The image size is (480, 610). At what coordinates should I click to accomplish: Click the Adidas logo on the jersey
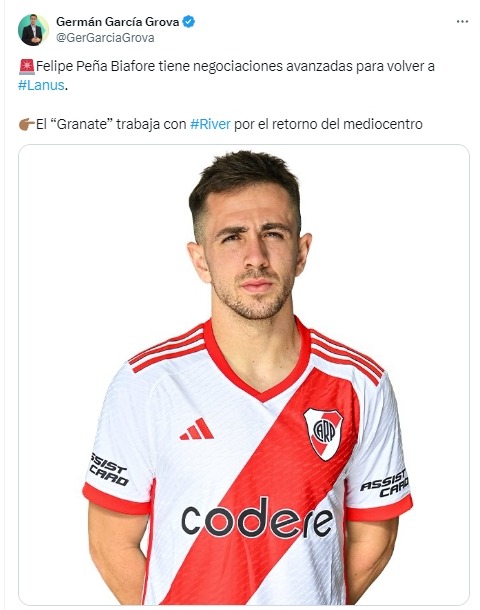tap(197, 429)
